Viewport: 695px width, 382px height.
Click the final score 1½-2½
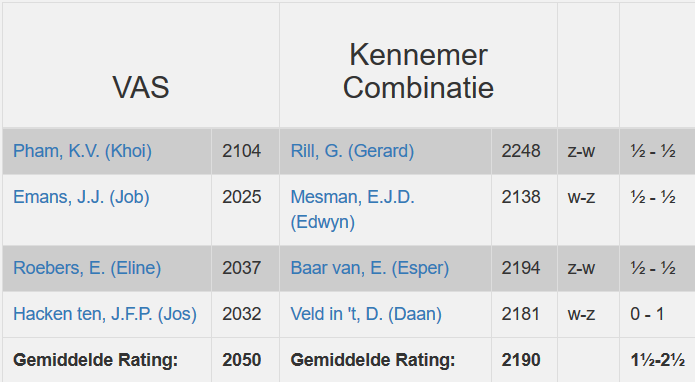(658, 360)
